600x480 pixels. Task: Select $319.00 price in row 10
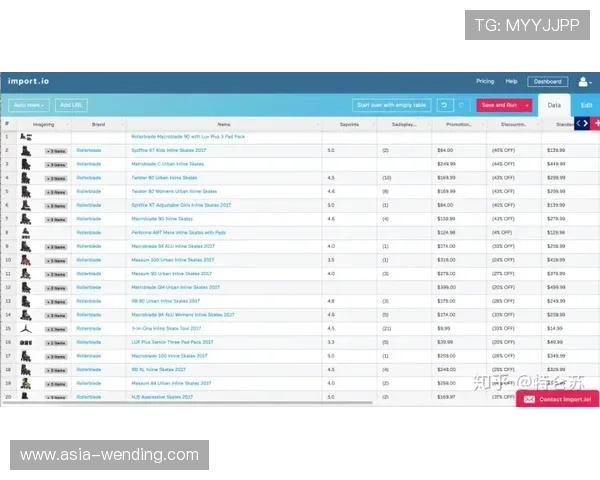(446, 260)
